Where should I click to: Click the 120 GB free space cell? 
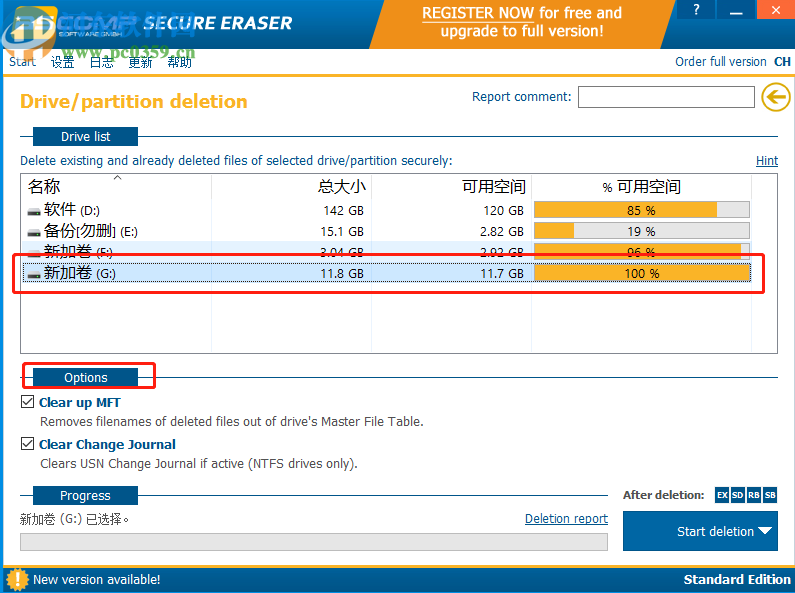click(x=503, y=210)
